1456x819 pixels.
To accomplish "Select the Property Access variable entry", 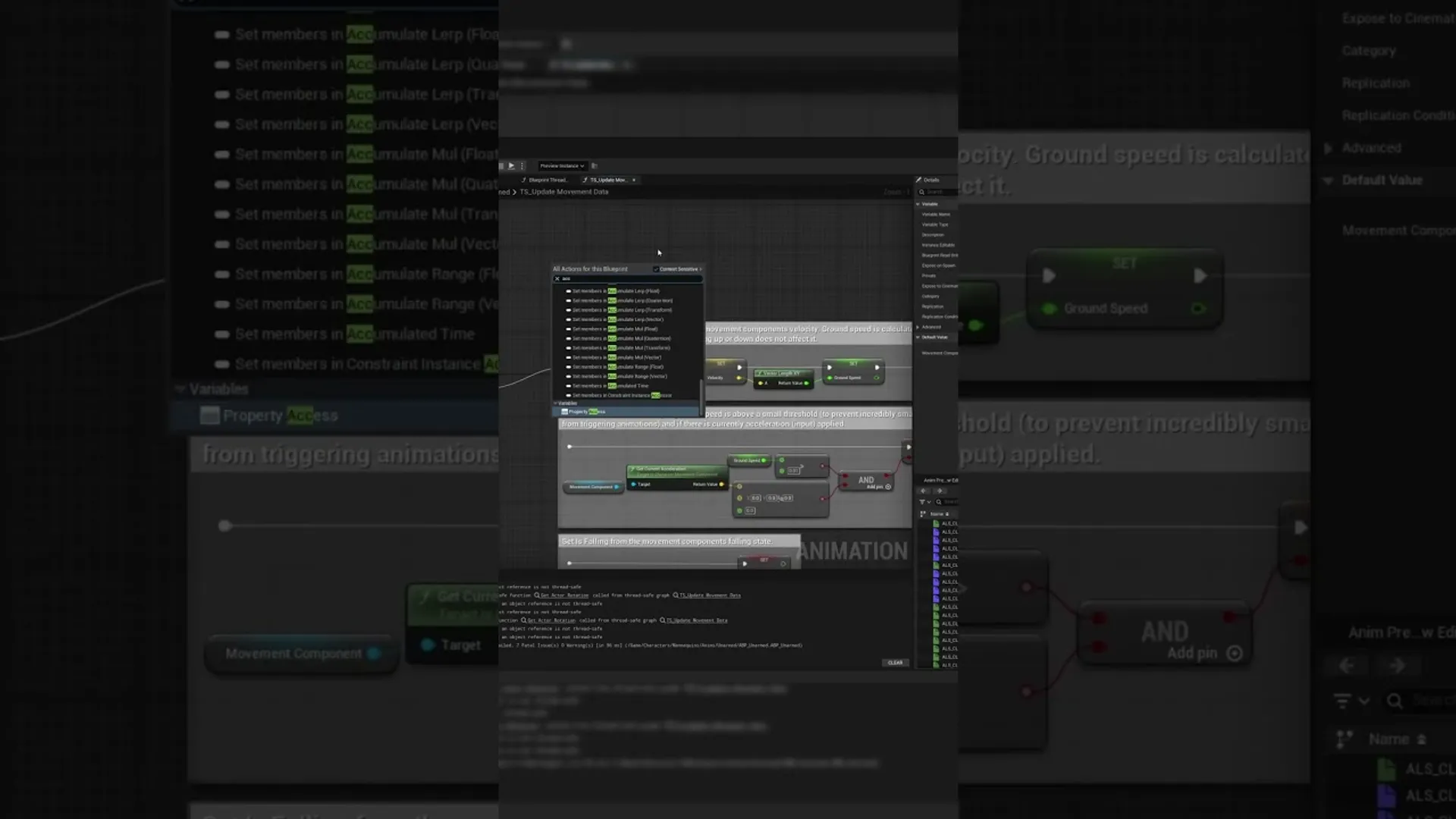I will pyautogui.click(x=588, y=412).
